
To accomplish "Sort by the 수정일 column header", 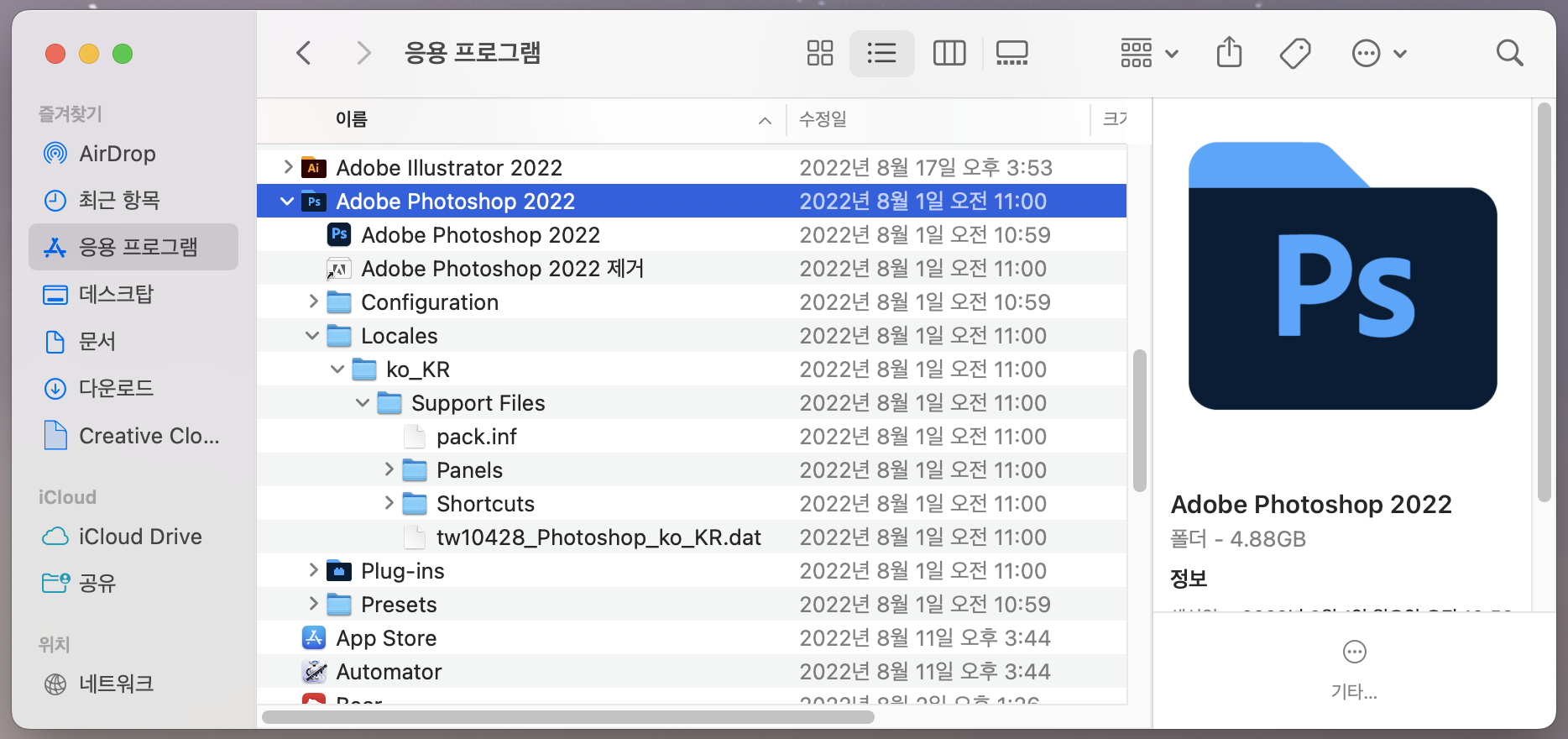I will click(x=823, y=119).
